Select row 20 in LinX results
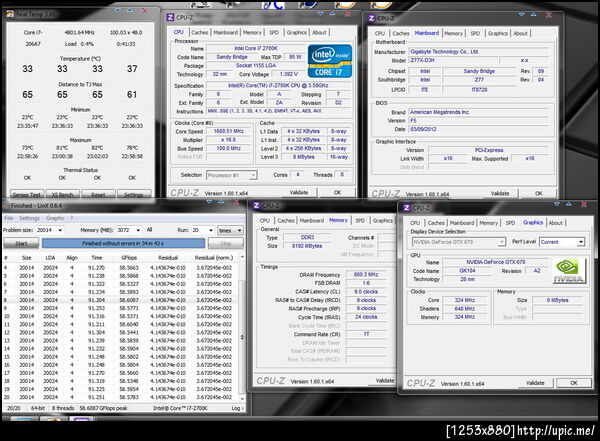600x441 pixels. coord(121,397)
